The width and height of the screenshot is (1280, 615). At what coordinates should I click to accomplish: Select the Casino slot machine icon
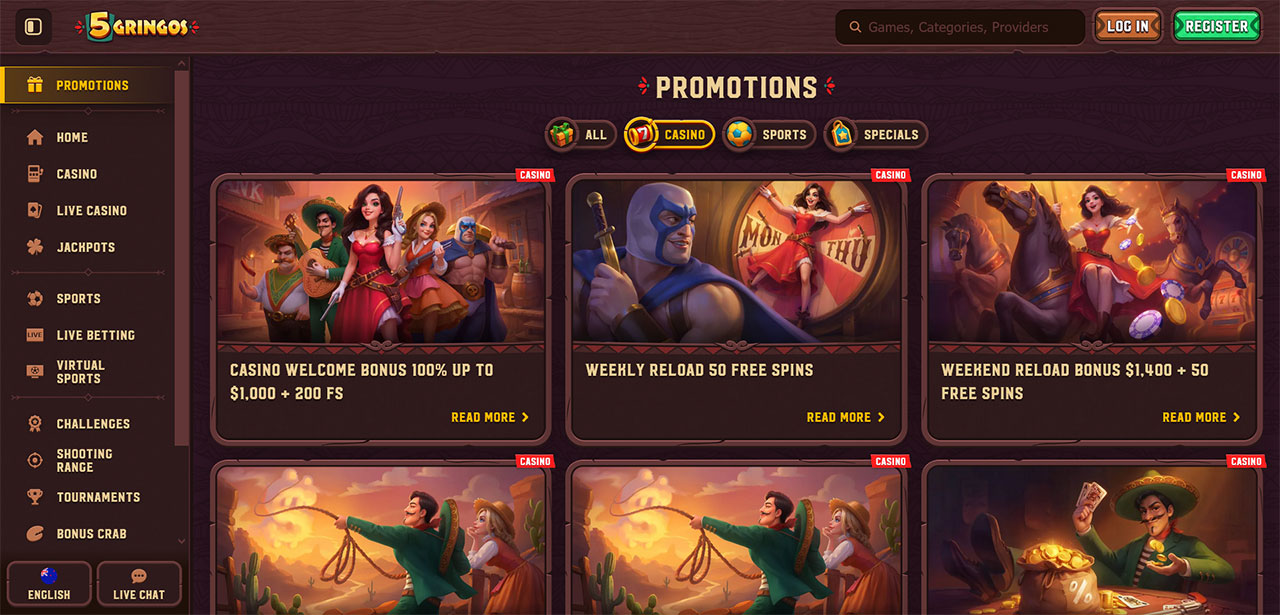(x=35, y=174)
